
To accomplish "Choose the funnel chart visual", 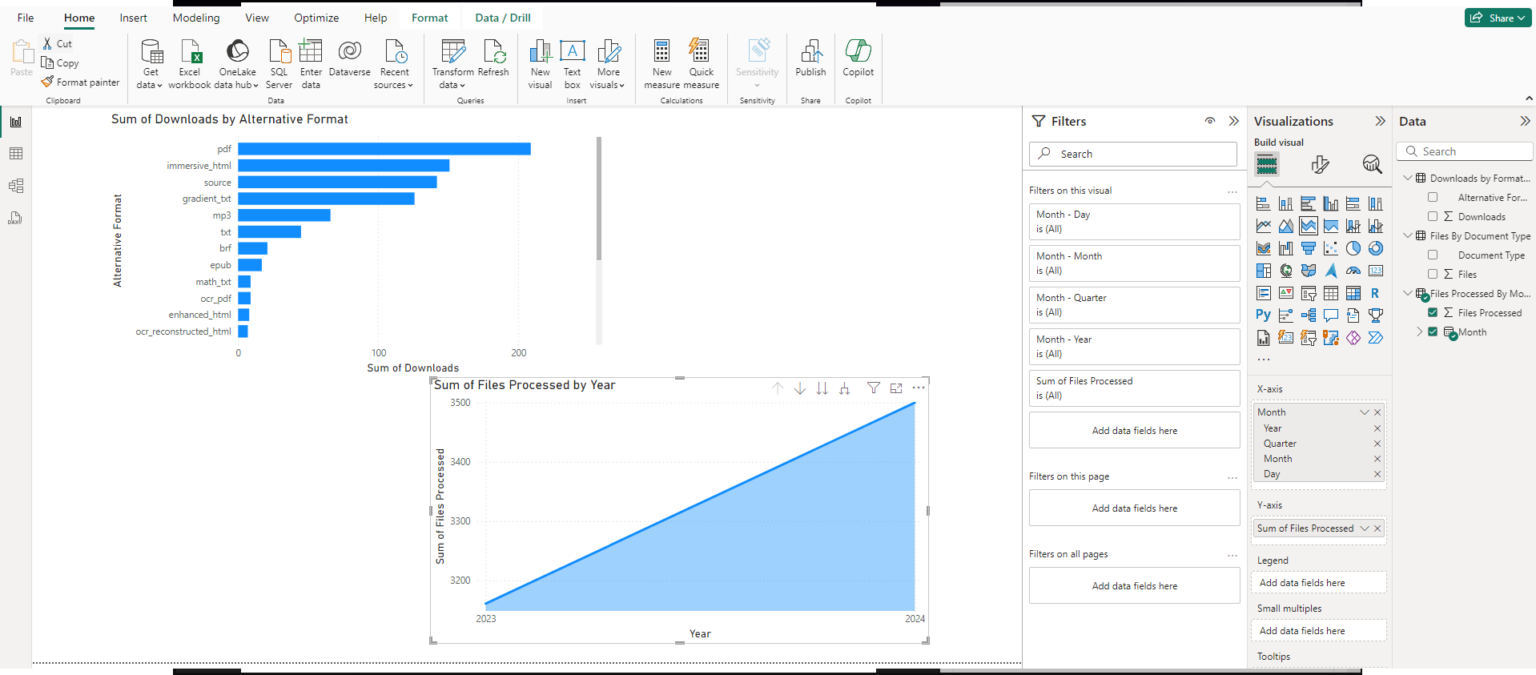I will [x=1308, y=247].
